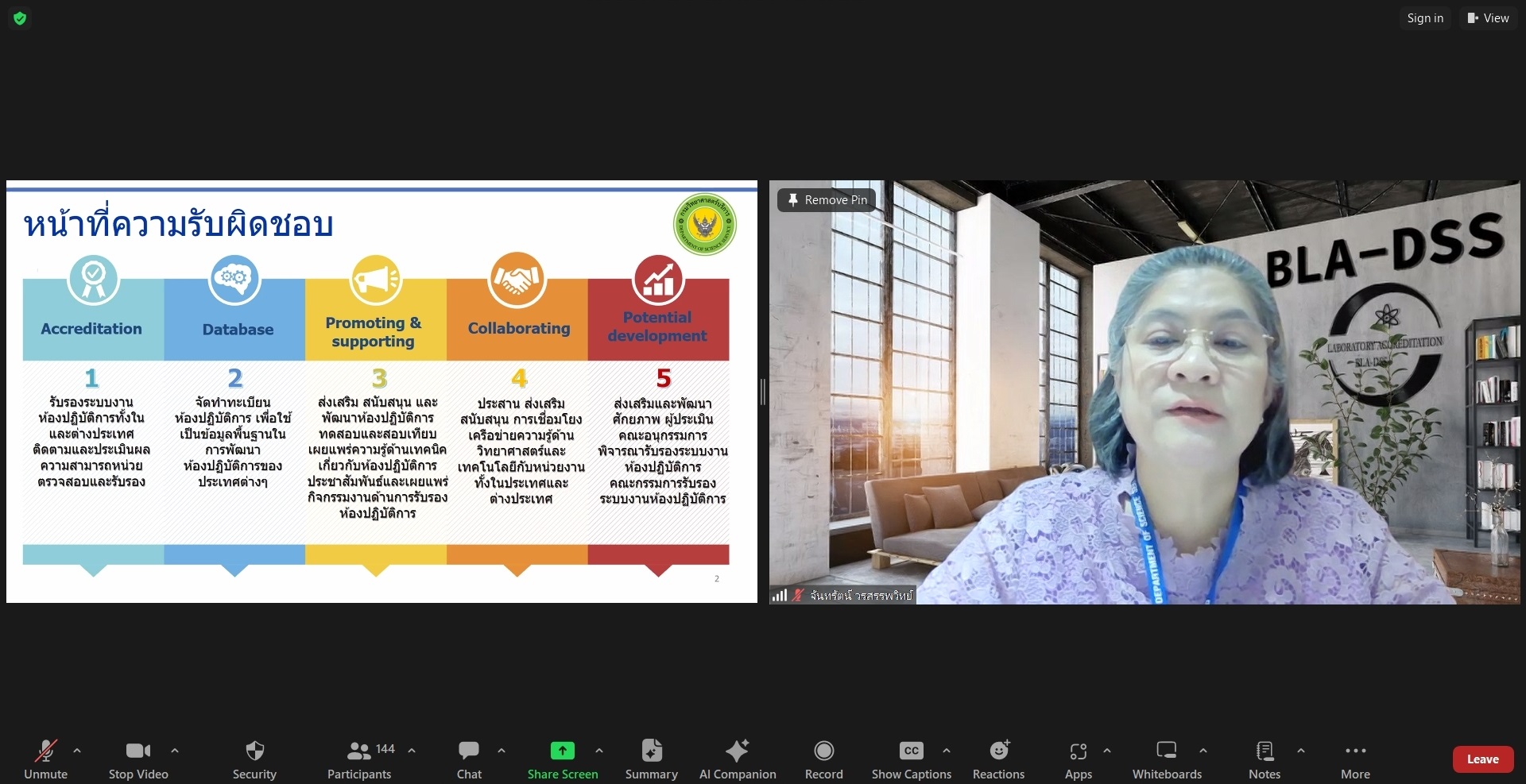The image size is (1526, 784).
Task: Click the 'Accreditation' heading on slide
Action: (x=91, y=329)
